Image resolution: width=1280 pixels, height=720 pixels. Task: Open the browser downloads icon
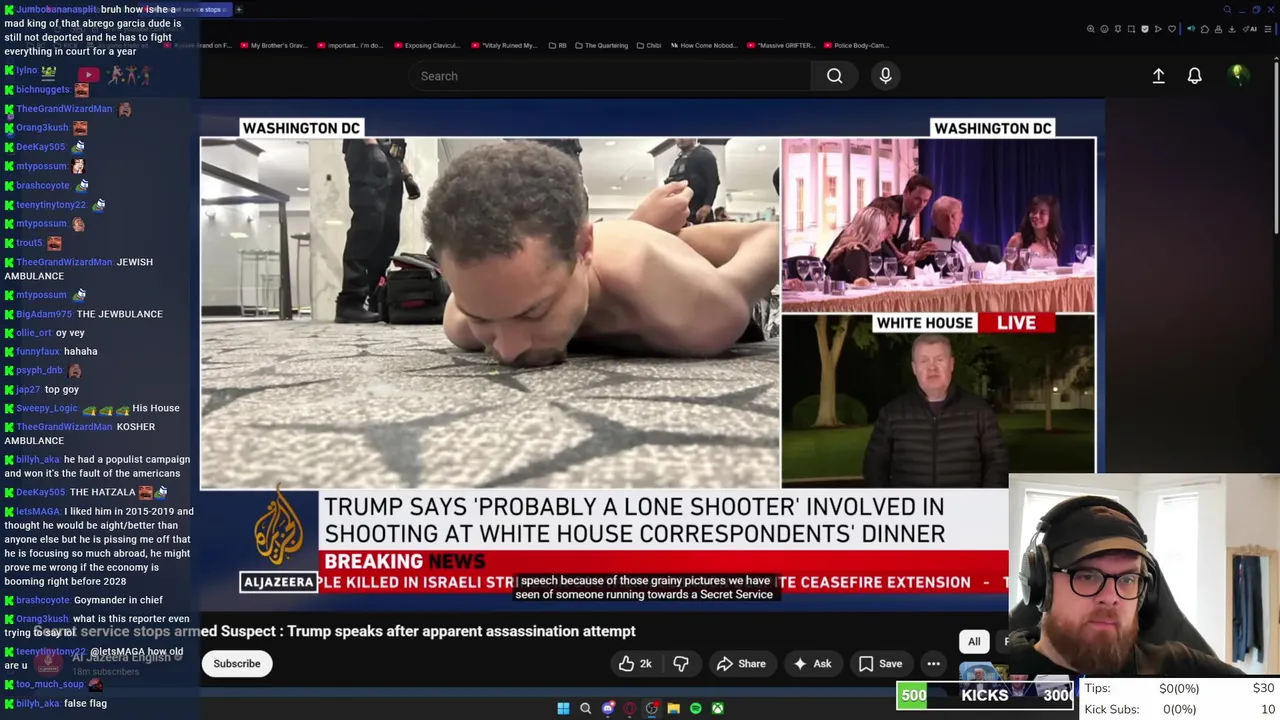coord(1232,29)
